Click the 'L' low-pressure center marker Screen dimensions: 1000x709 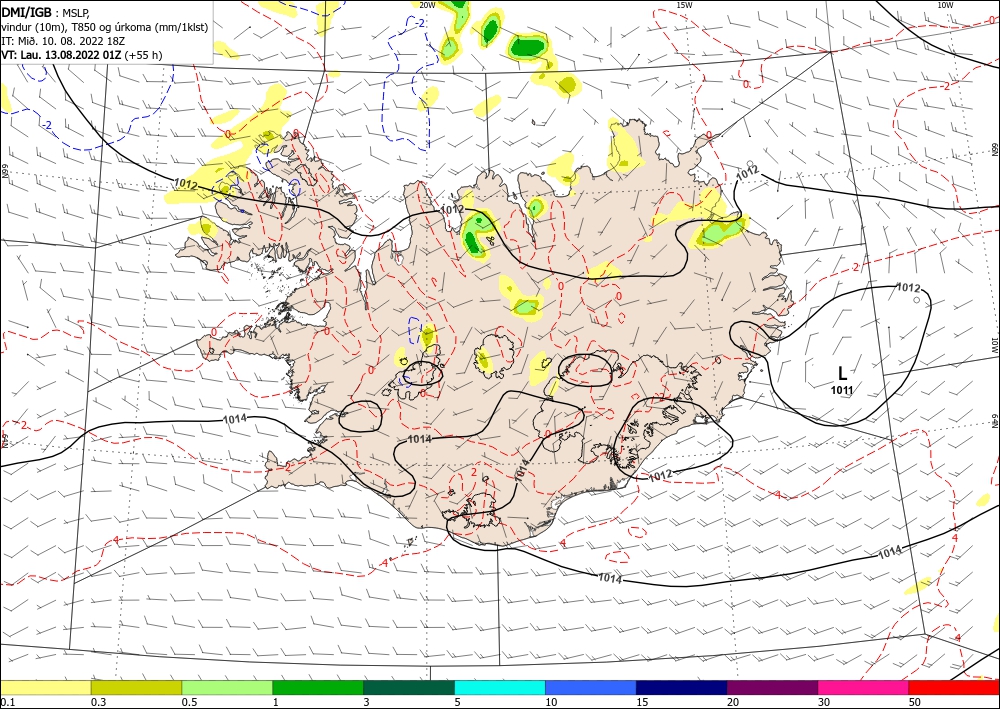pyautogui.click(x=842, y=374)
